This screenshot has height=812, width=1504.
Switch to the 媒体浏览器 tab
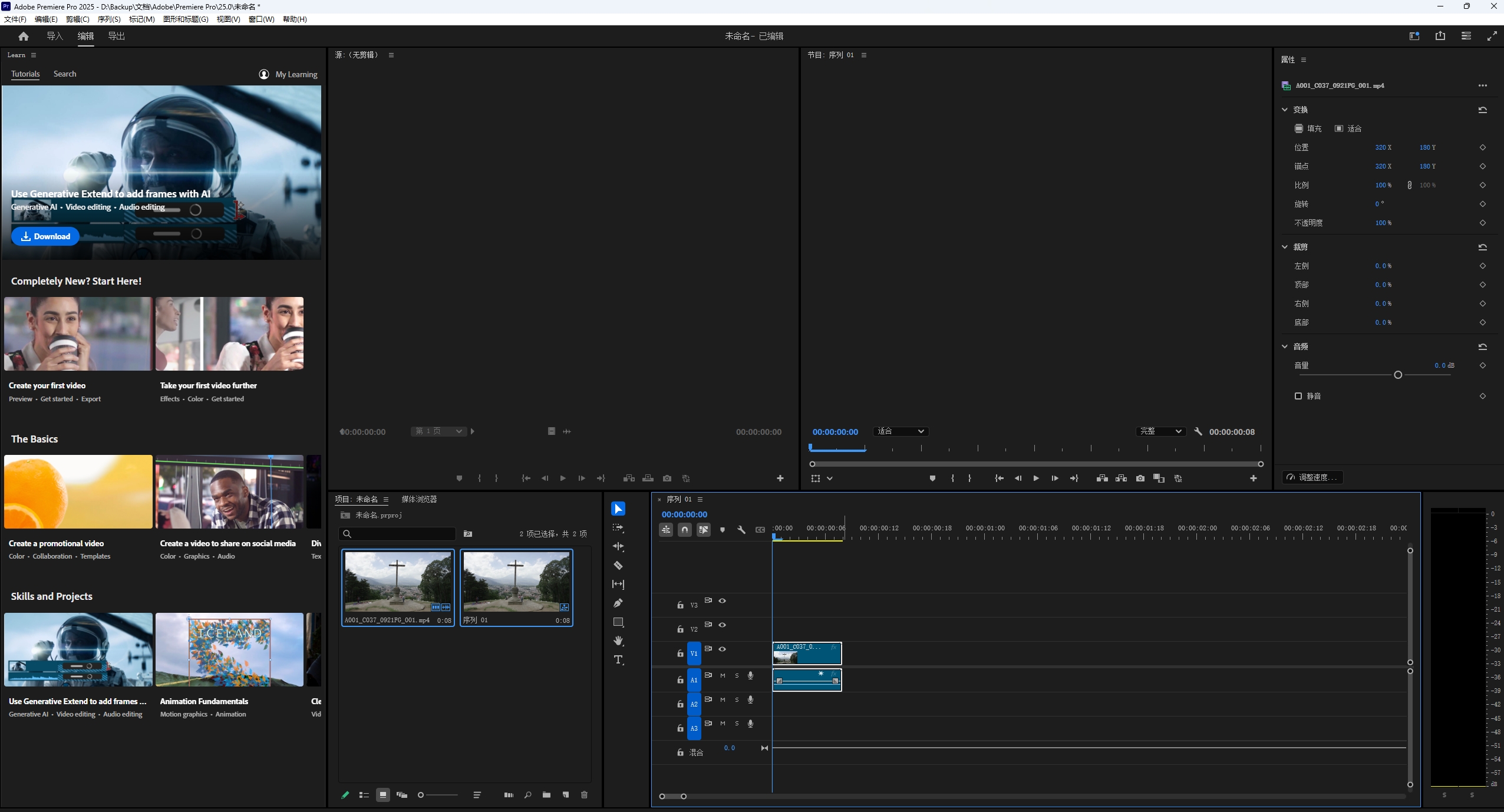(419, 499)
